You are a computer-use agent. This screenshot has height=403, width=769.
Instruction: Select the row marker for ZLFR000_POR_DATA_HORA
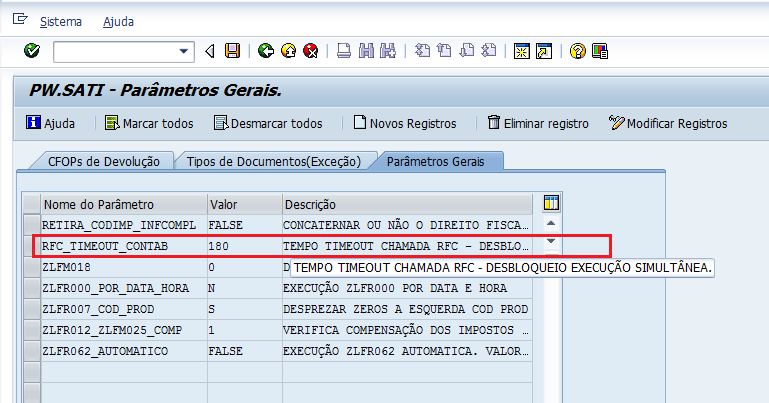[x=31, y=288]
